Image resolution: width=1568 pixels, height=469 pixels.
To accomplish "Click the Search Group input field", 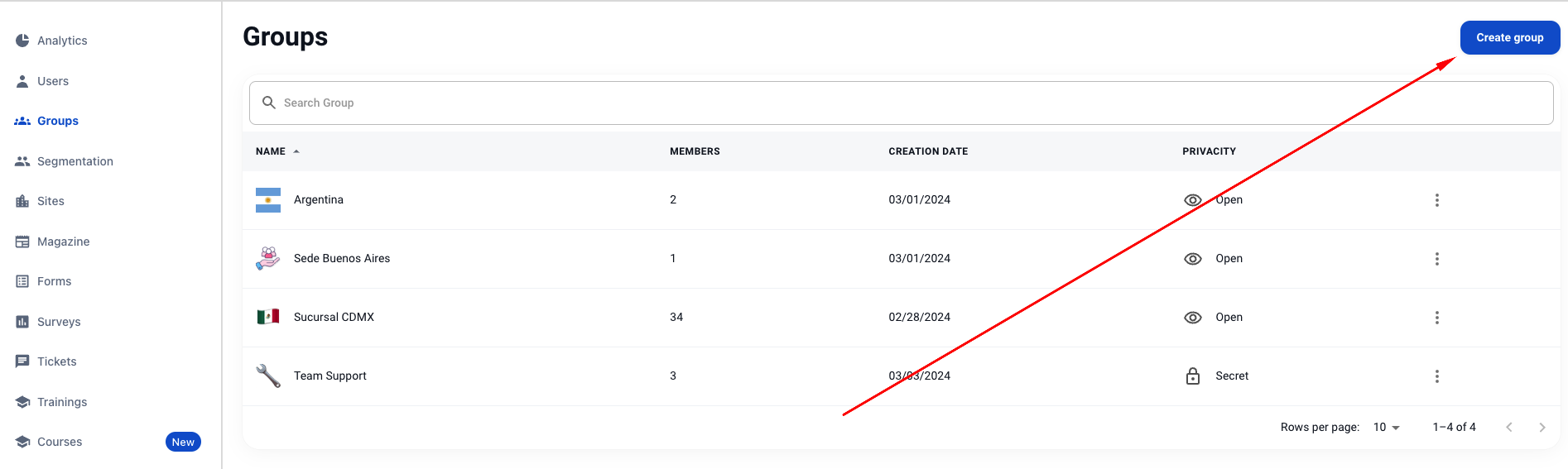I will (901, 103).
